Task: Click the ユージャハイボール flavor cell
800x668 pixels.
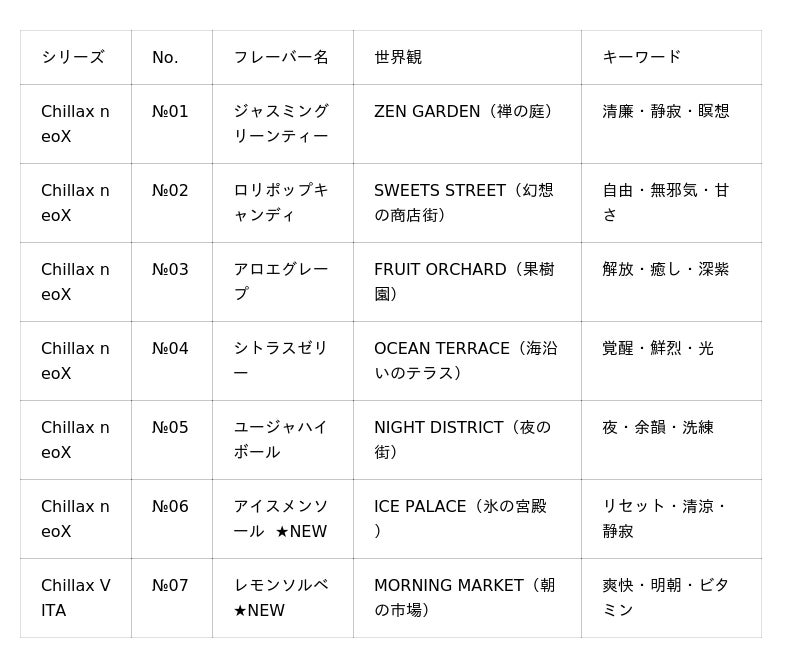Action: [281, 440]
